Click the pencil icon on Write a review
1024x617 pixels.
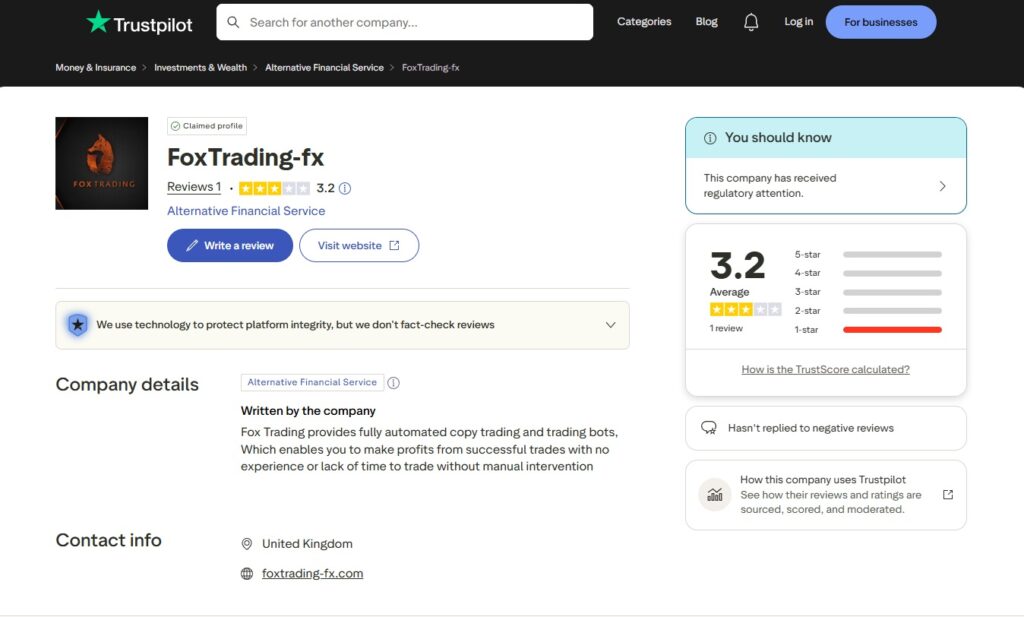tap(191, 245)
